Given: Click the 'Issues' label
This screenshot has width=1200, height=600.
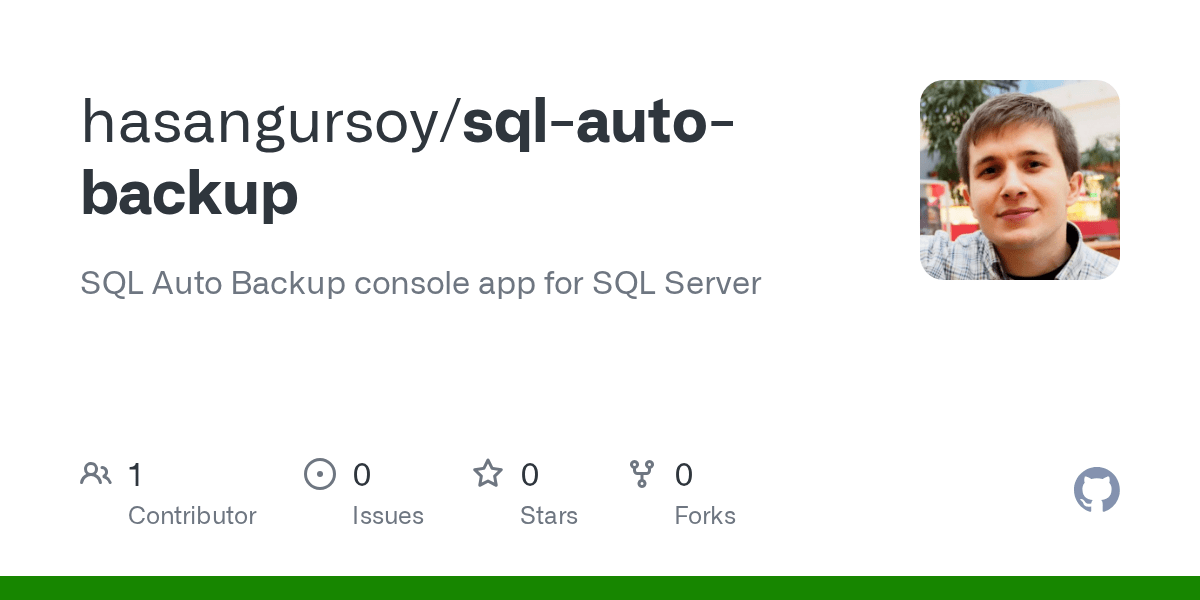Looking at the screenshot, I should pos(388,516).
